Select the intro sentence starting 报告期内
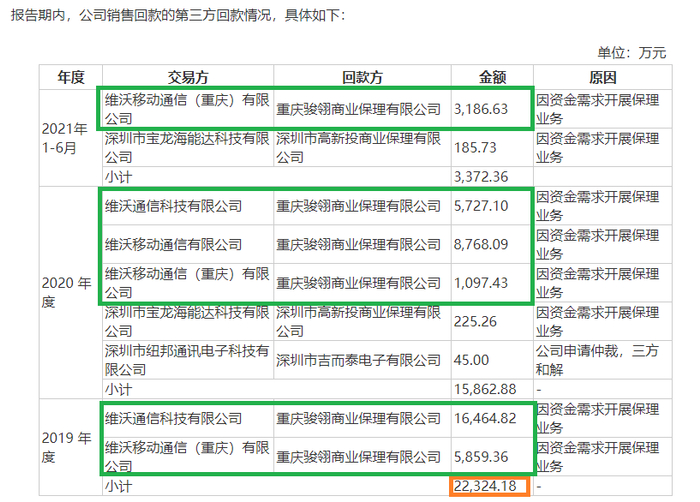Screen dimensions: 700x502 click(x=178, y=15)
